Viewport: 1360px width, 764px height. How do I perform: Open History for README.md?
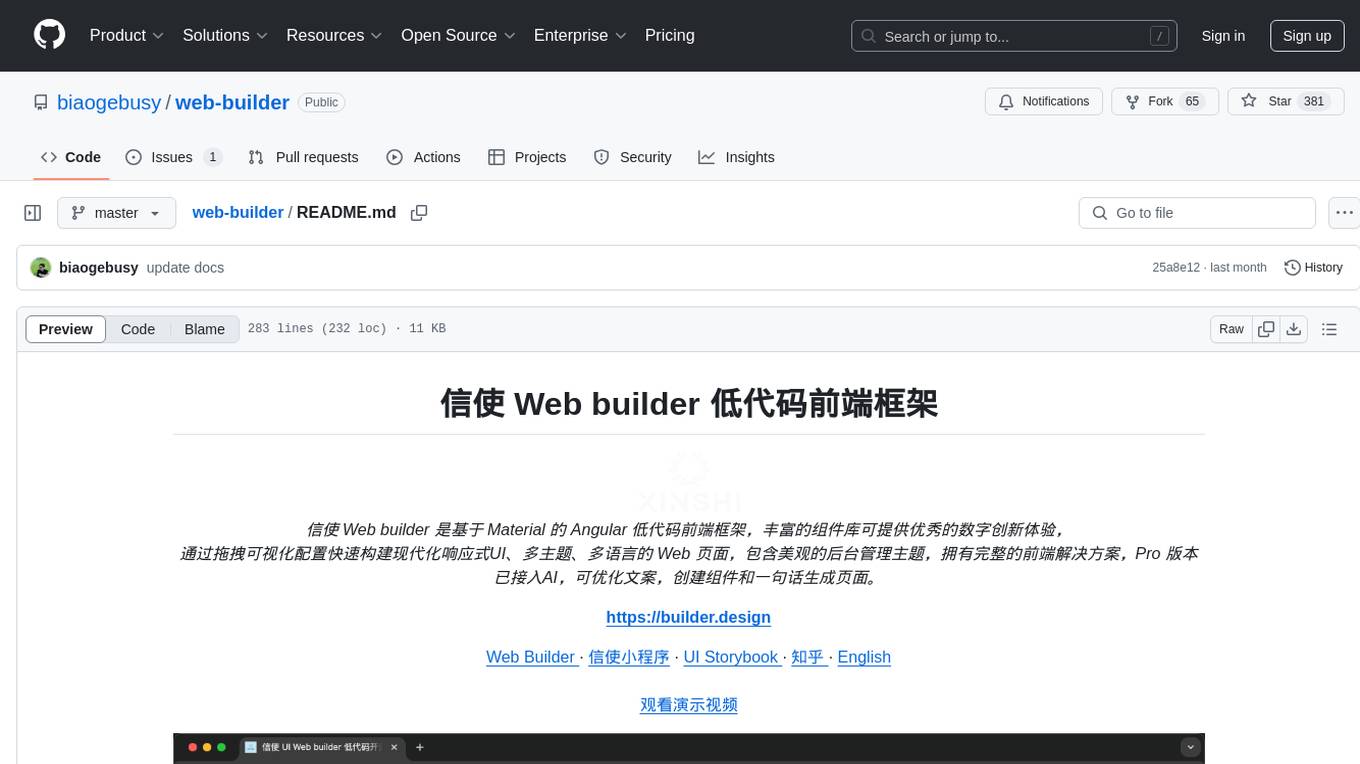pos(1313,268)
